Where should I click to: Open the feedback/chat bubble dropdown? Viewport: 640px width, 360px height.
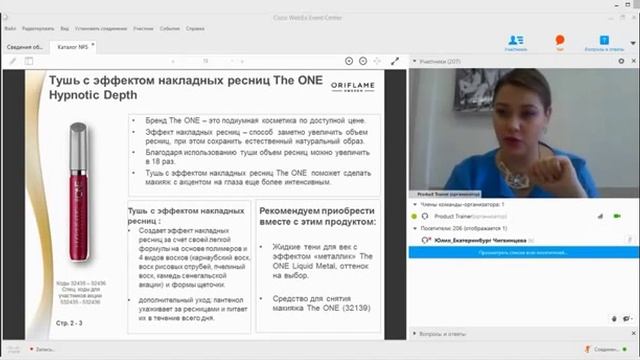[x=627, y=319]
